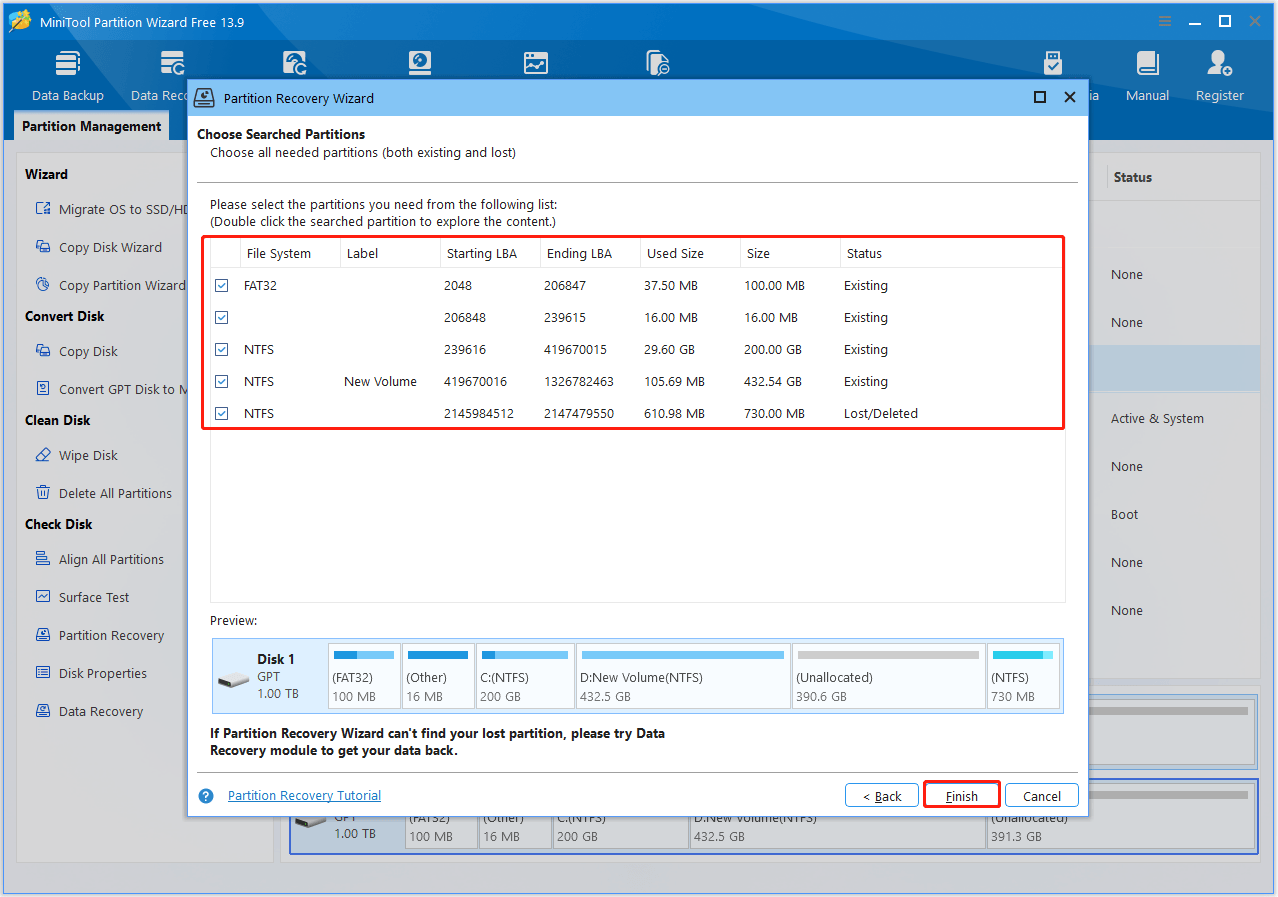1278x897 pixels.
Task: Click the Disk Properties icon in sidebar
Action: pos(43,673)
